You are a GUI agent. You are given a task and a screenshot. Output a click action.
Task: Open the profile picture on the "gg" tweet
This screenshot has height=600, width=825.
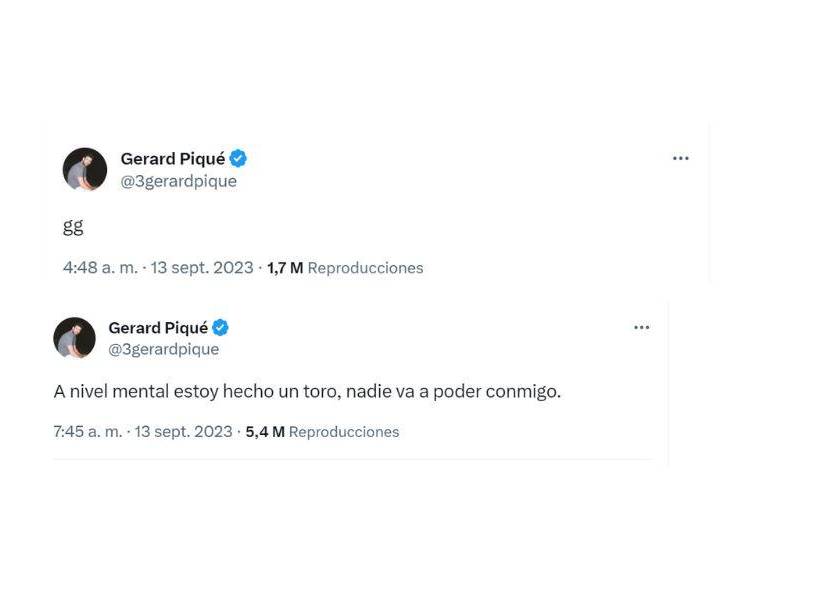tap(85, 169)
